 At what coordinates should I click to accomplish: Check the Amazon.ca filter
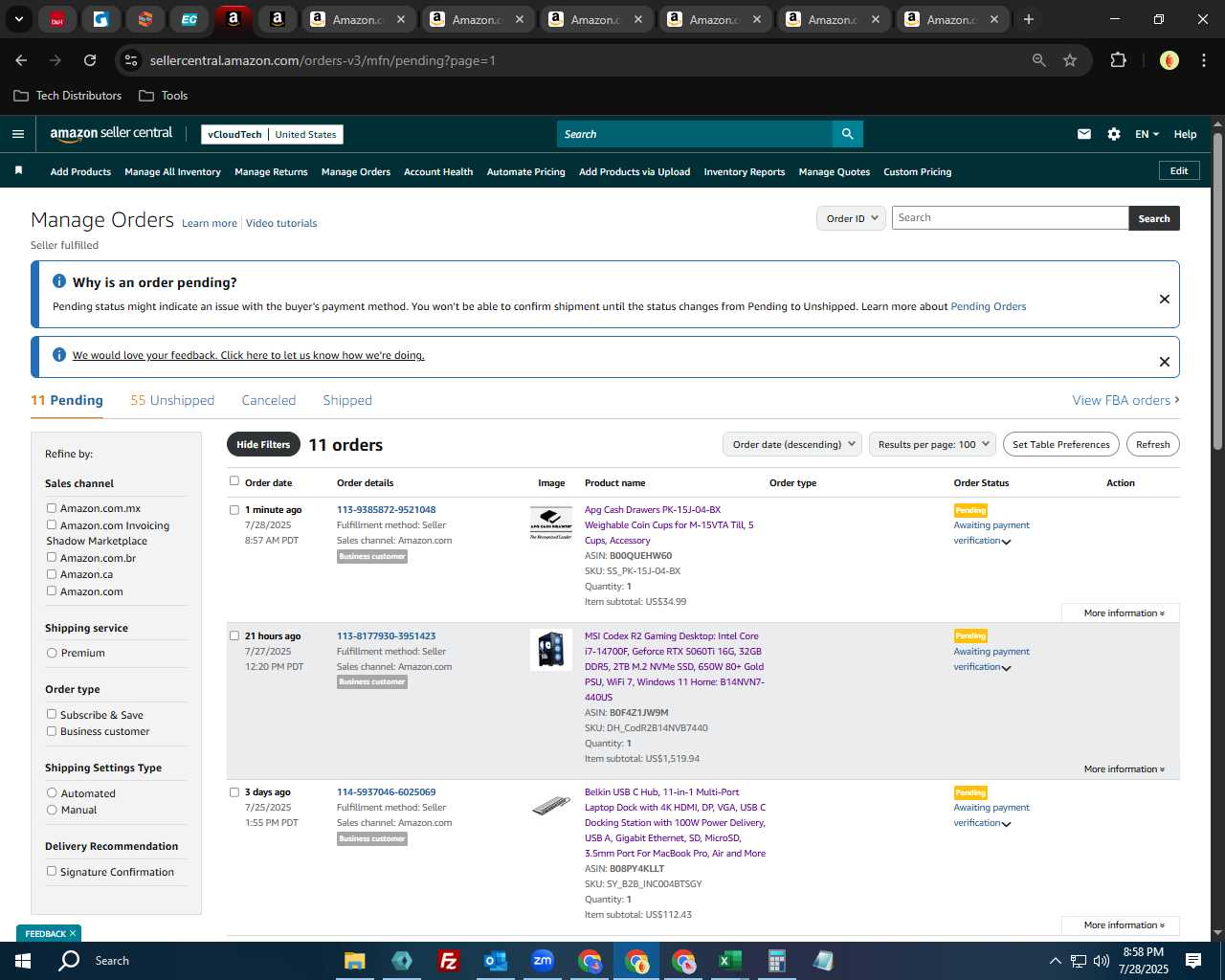click(52, 574)
